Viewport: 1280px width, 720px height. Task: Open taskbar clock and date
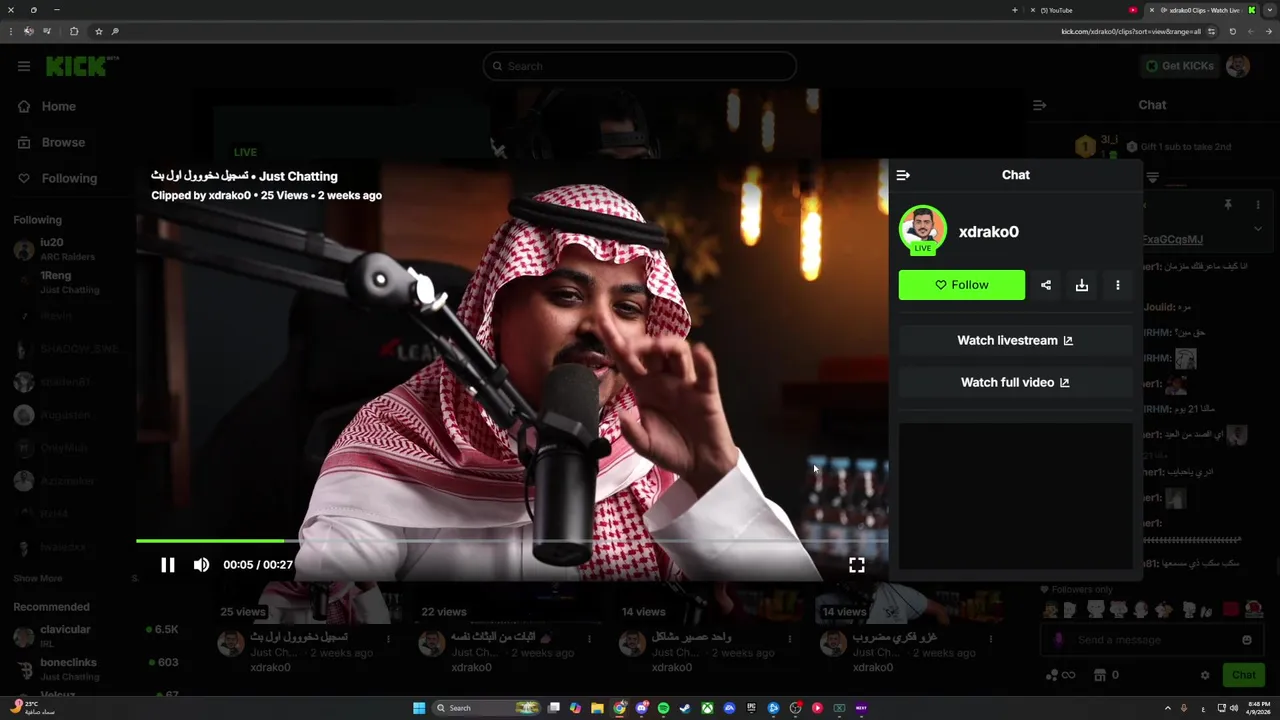(x=1258, y=708)
